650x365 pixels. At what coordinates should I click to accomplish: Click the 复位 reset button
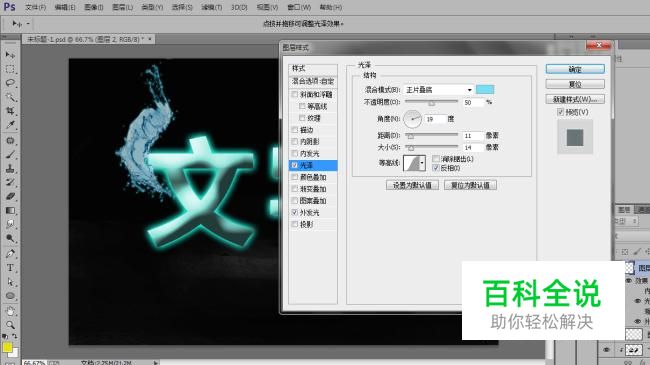pos(575,84)
